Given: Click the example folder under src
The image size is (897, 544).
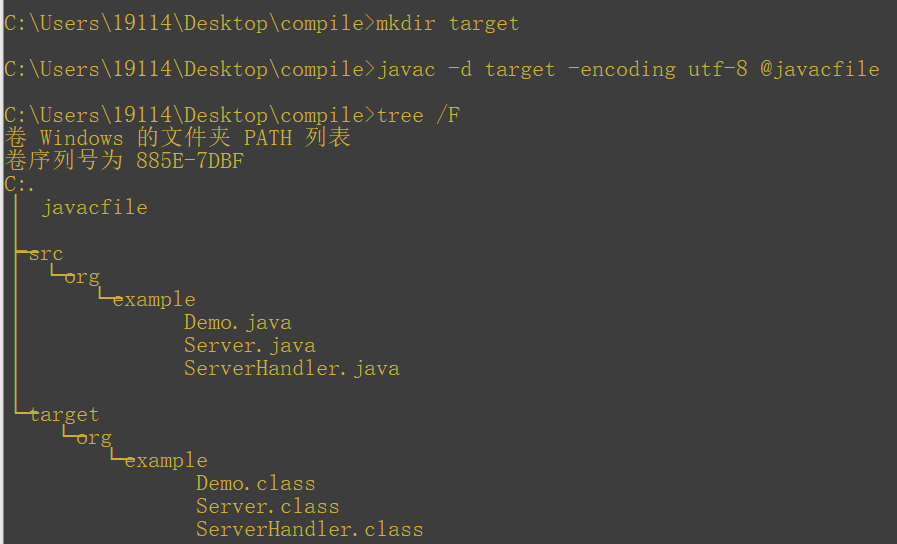Looking at the screenshot, I should coord(154,300).
